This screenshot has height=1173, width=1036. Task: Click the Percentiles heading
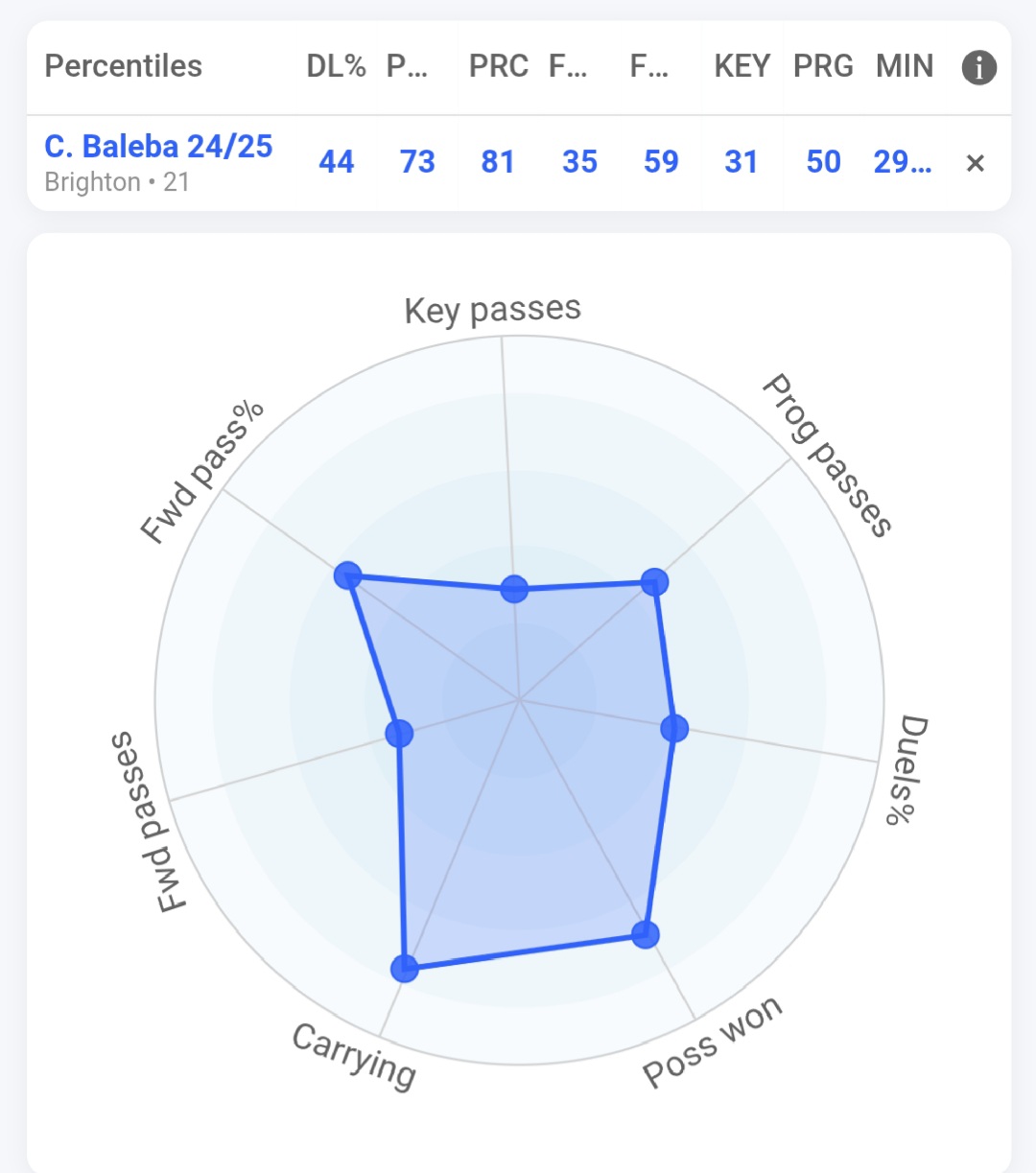124,66
